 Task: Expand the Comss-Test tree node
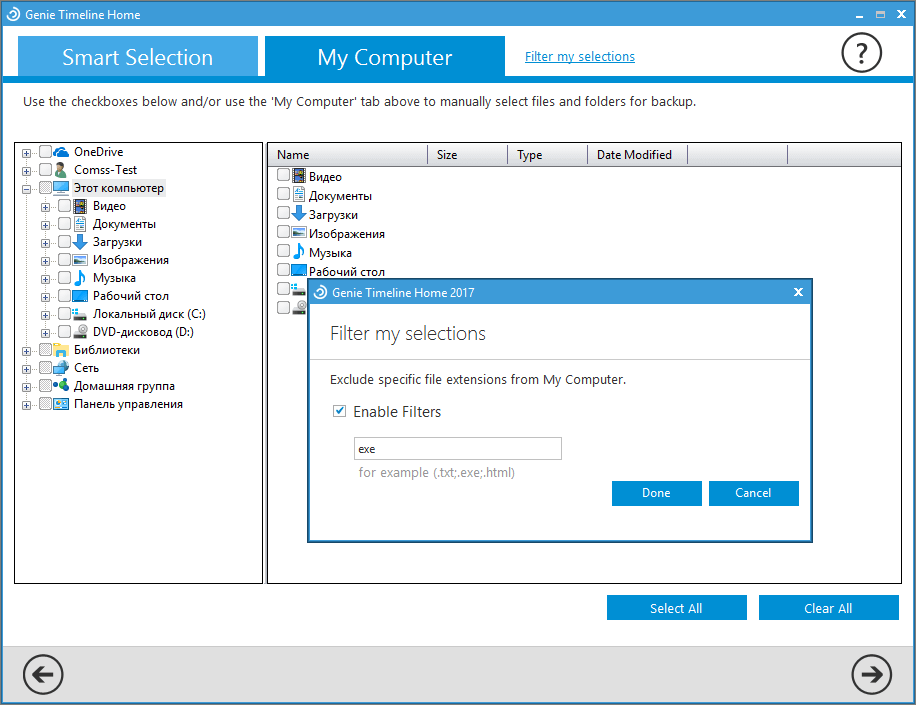(26, 171)
